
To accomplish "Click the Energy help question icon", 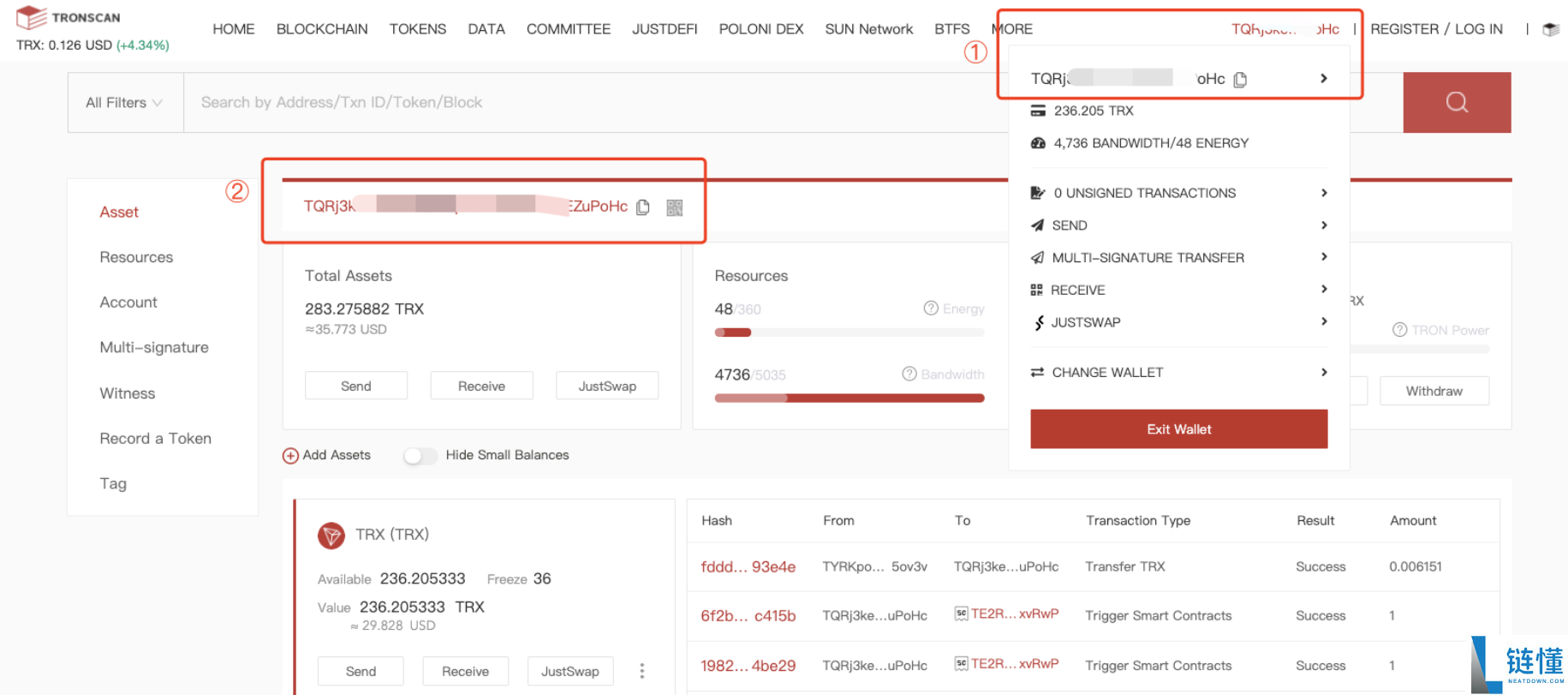I will coord(931,309).
